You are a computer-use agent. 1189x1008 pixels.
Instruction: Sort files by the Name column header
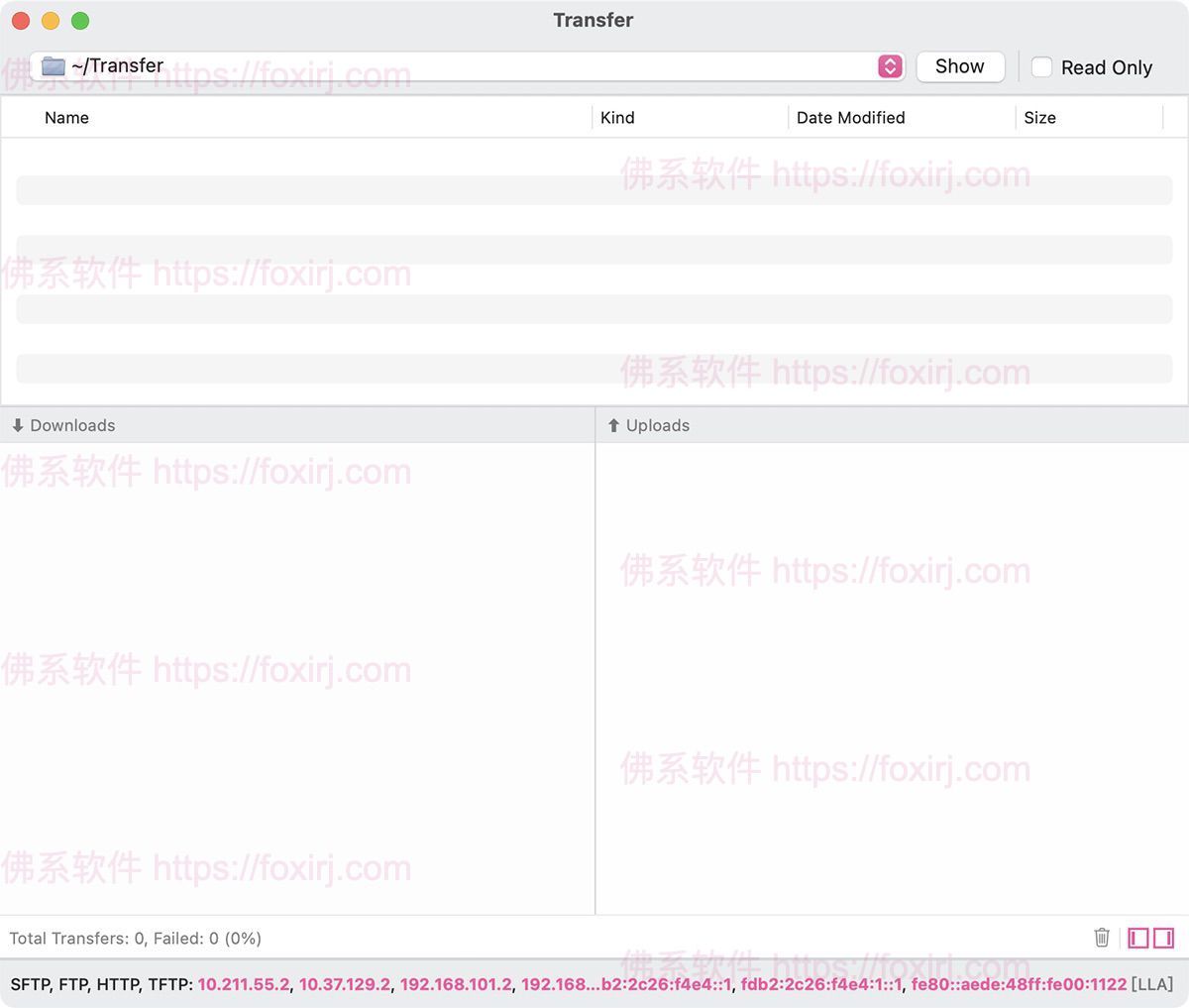click(66, 117)
